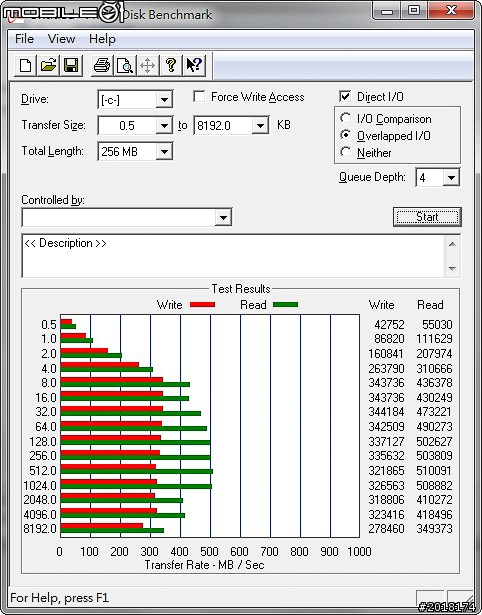Select Overlapped I/O radio button
Image resolution: width=482 pixels, height=615 pixels.
(346, 135)
